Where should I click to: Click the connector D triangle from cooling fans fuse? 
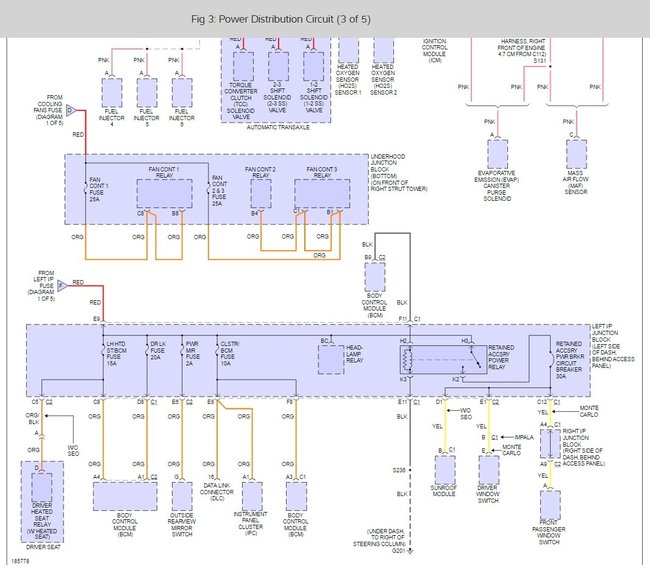[x=71, y=110]
